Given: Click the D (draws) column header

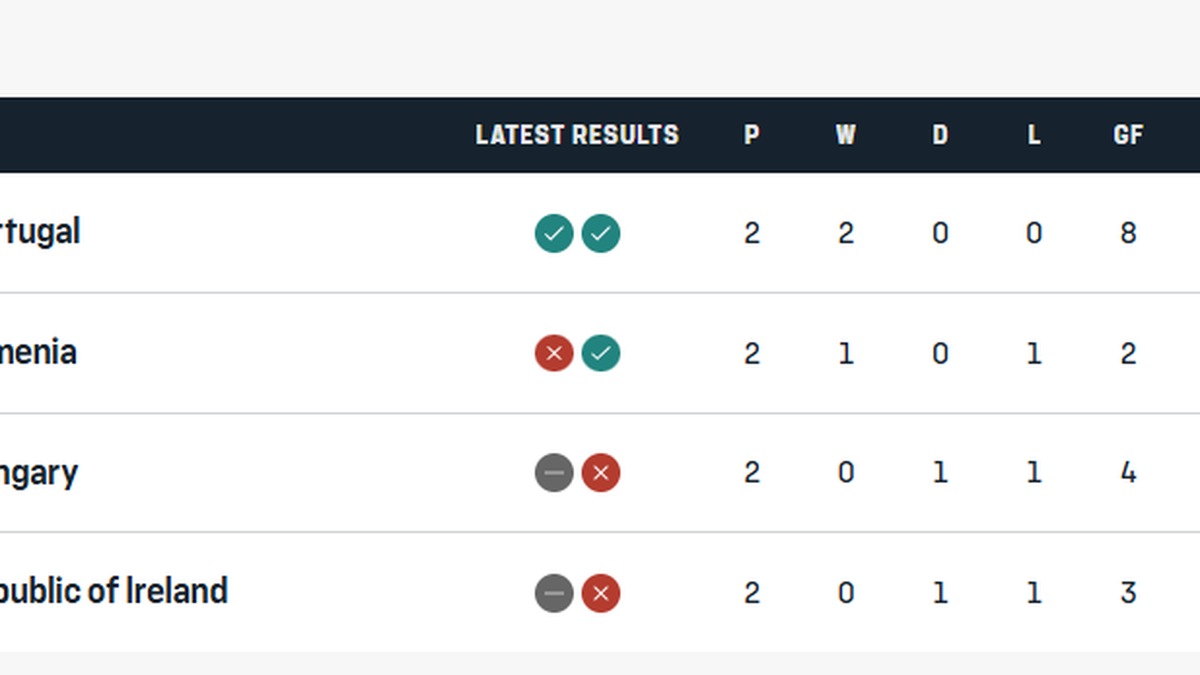Looking at the screenshot, I should pyautogui.click(x=940, y=135).
